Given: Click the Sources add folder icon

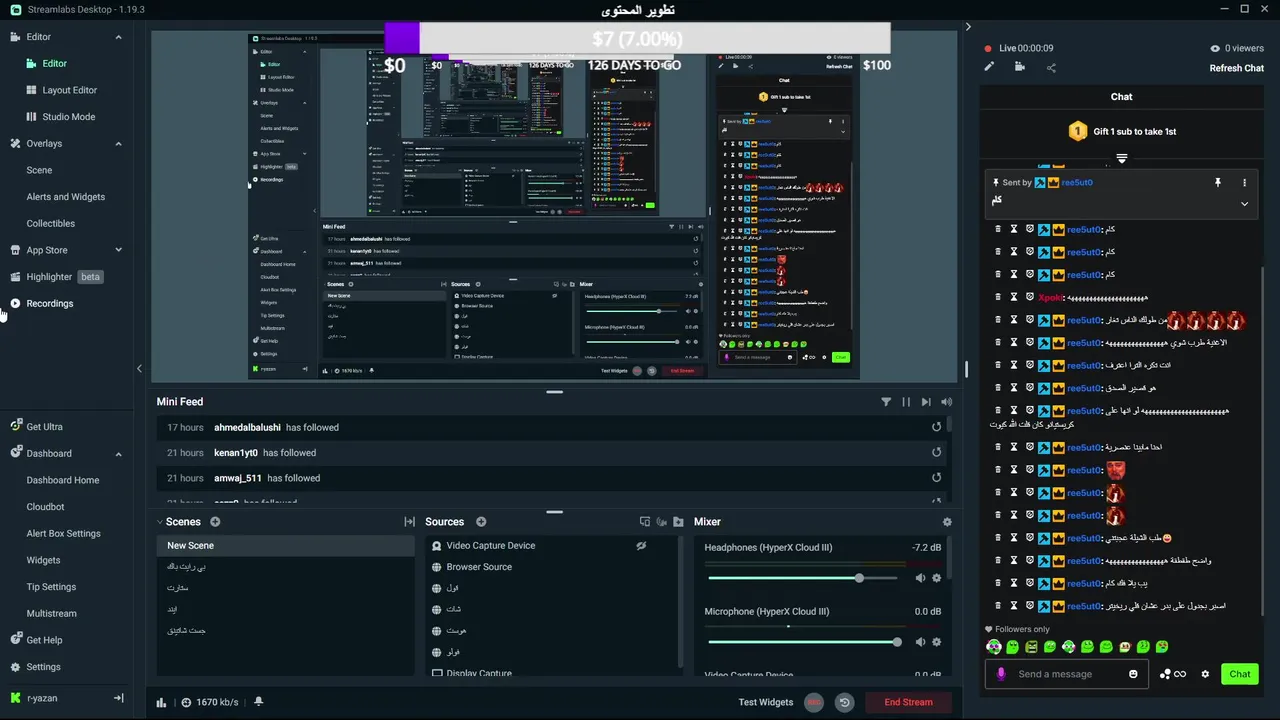Looking at the screenshot, I should (678, 522).
